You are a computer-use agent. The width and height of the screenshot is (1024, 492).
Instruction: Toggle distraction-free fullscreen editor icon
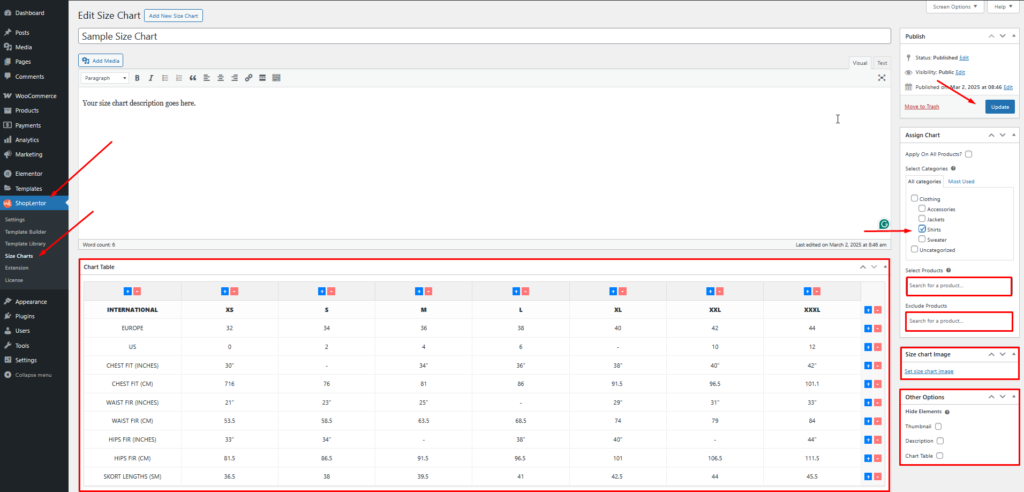click(x=882, y=78)
